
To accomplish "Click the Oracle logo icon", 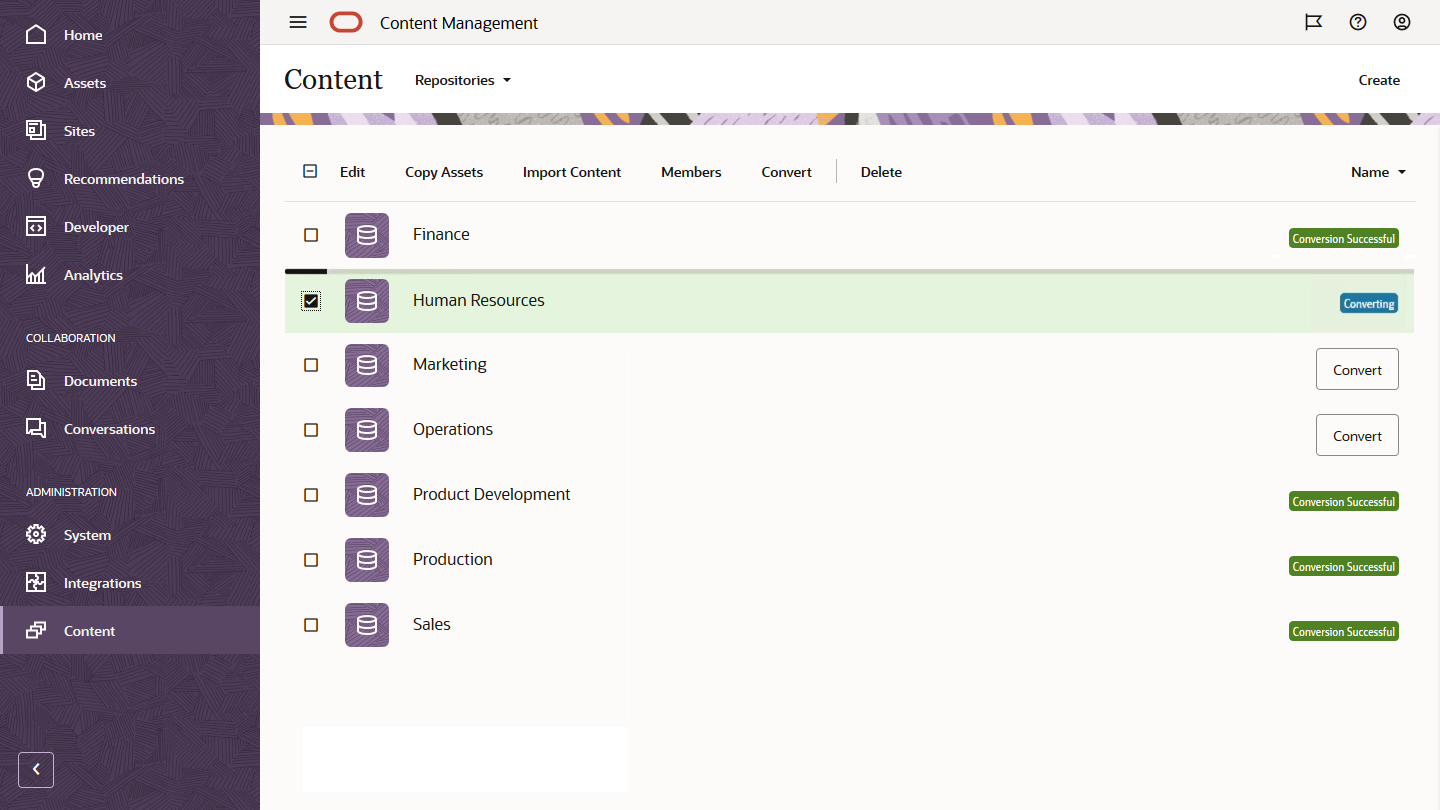I will [346, 22].
